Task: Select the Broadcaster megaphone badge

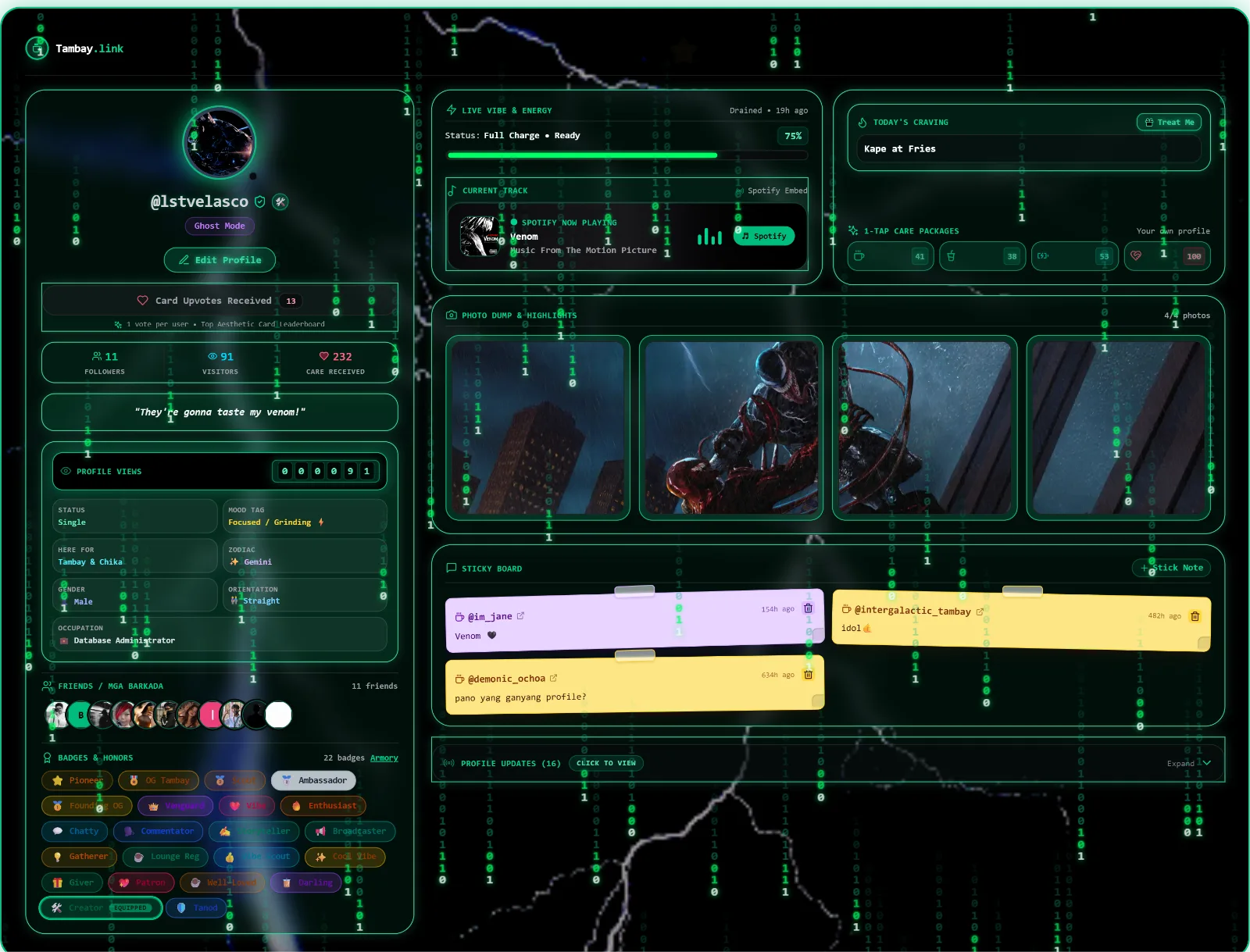Action: (350, 832)
